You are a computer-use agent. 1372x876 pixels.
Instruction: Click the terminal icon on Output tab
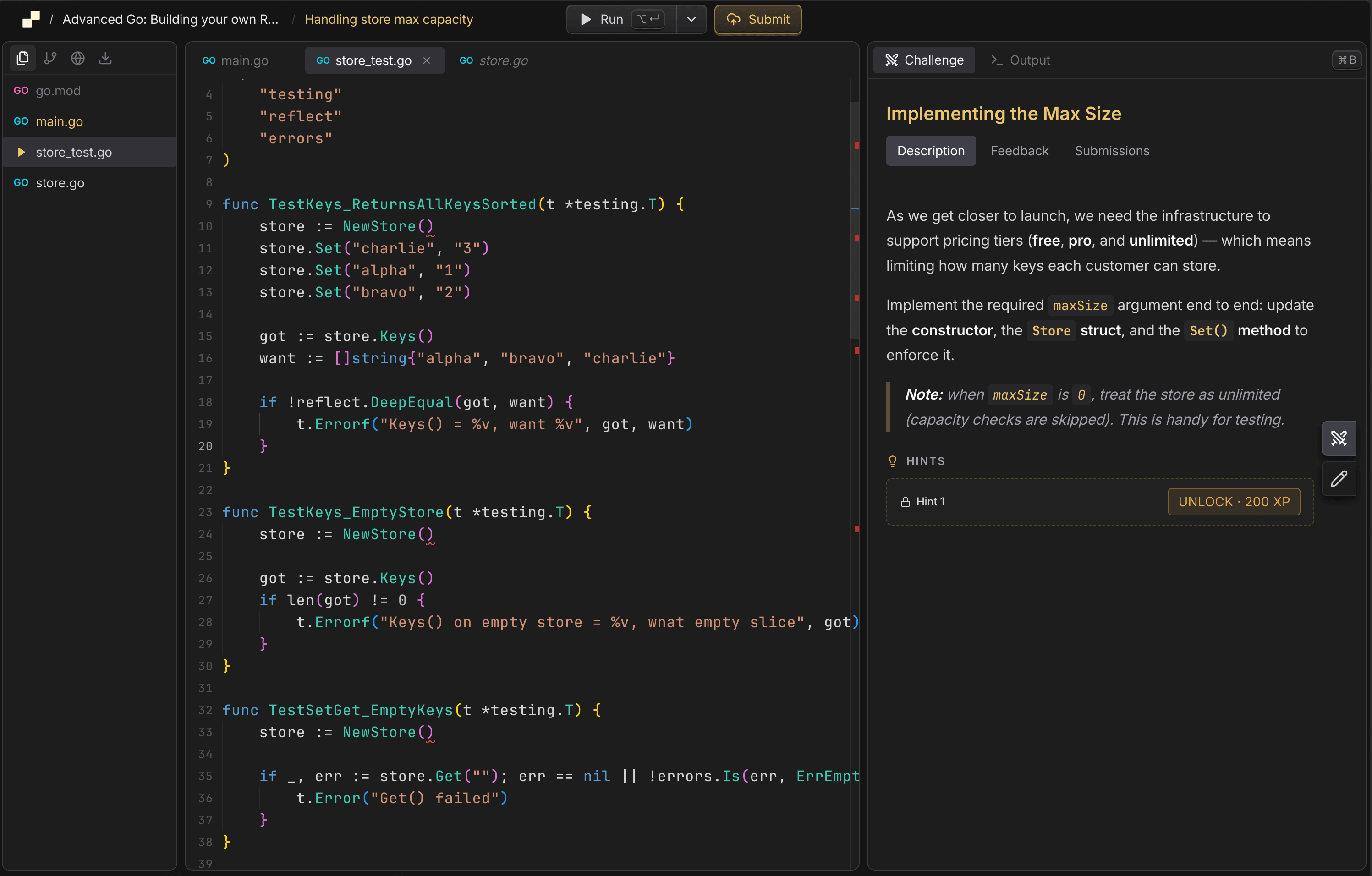[997, 60]
